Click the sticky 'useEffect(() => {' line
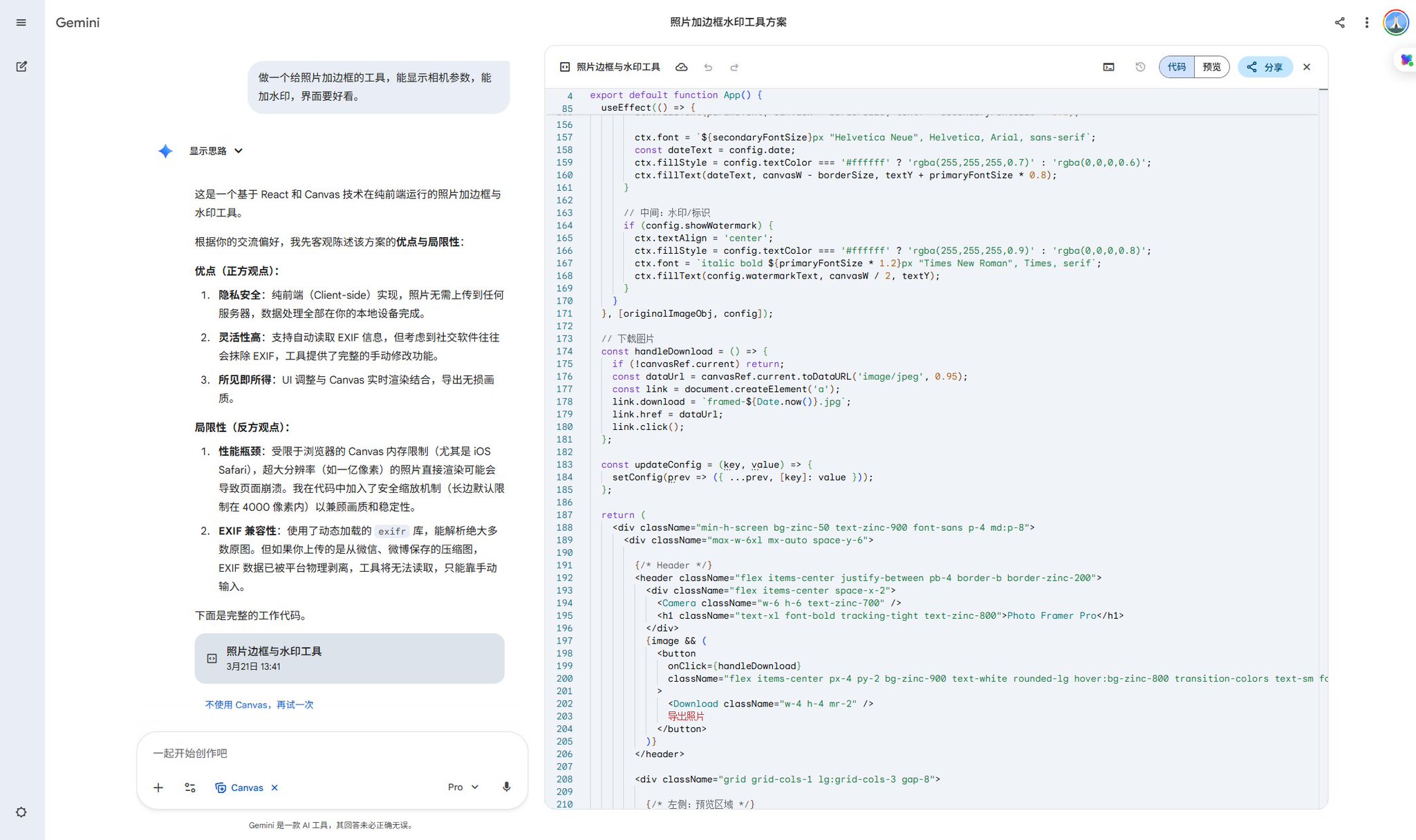Screen dimensions: 1416x840 [x=648, y=108]
